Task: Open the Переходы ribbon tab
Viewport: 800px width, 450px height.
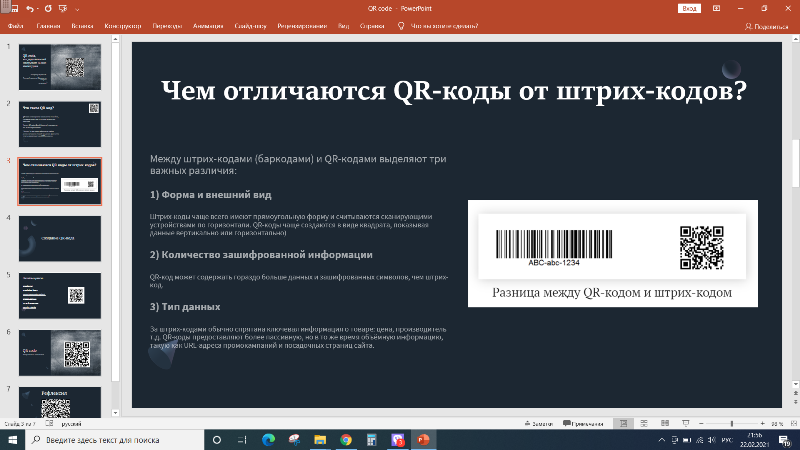Action: pyautogui.click(x=167, y=26)
